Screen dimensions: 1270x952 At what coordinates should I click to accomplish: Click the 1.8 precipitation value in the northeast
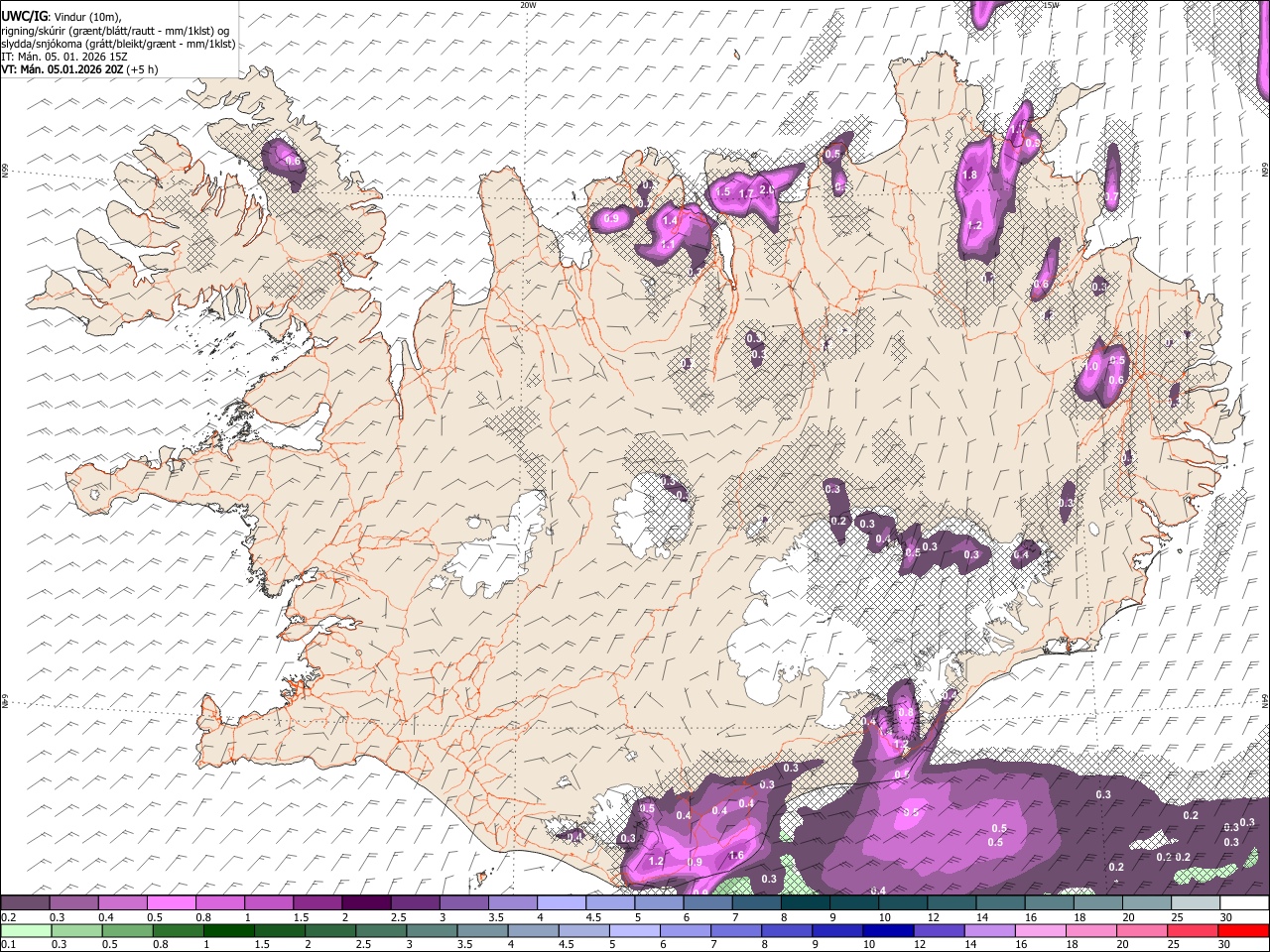970,175
